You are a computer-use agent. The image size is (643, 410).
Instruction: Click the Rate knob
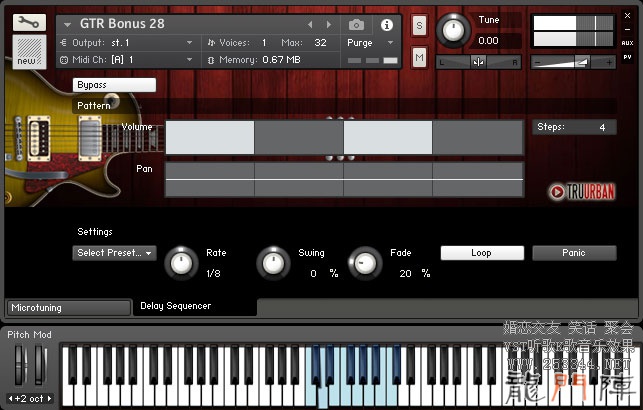click(x=181, y=263)
